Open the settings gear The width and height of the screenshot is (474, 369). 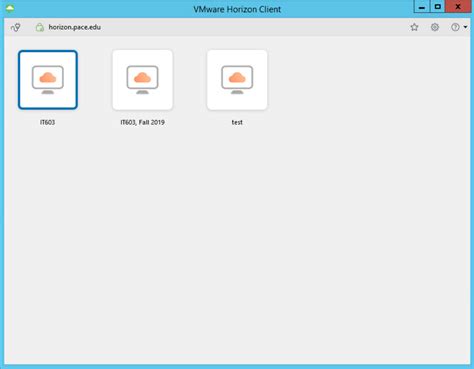pyautogui.click(x=435, y=27)
